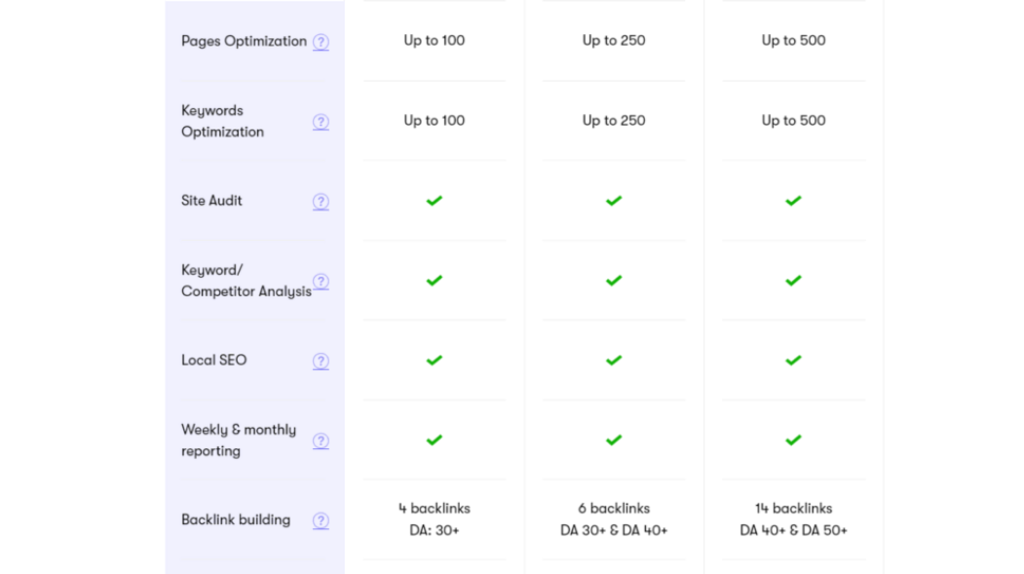This screenshot has width=1024, height=574.
Task: Click the Site Audit row label
Action: pos(212,201)
